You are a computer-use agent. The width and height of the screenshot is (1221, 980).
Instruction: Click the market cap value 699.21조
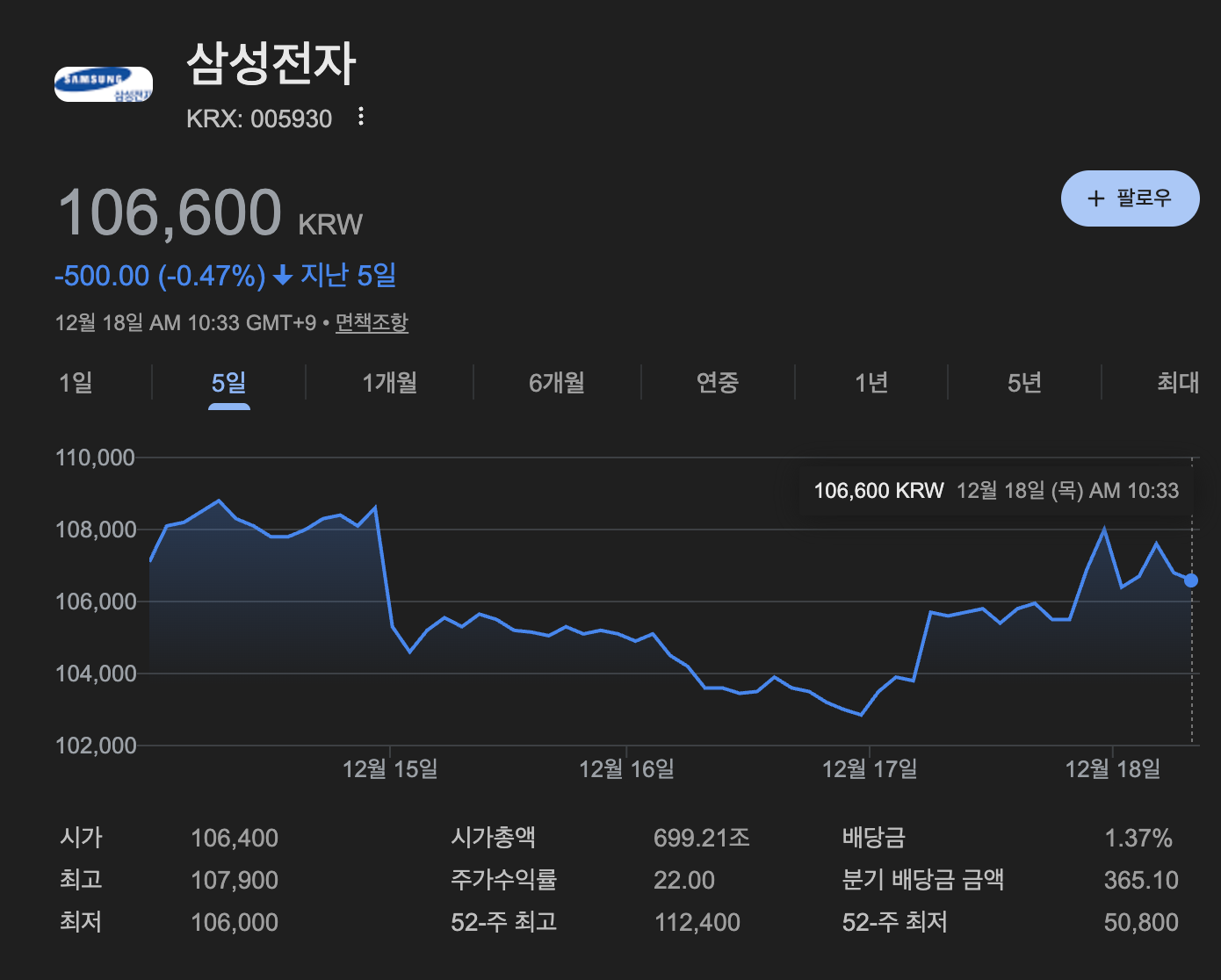702,838
